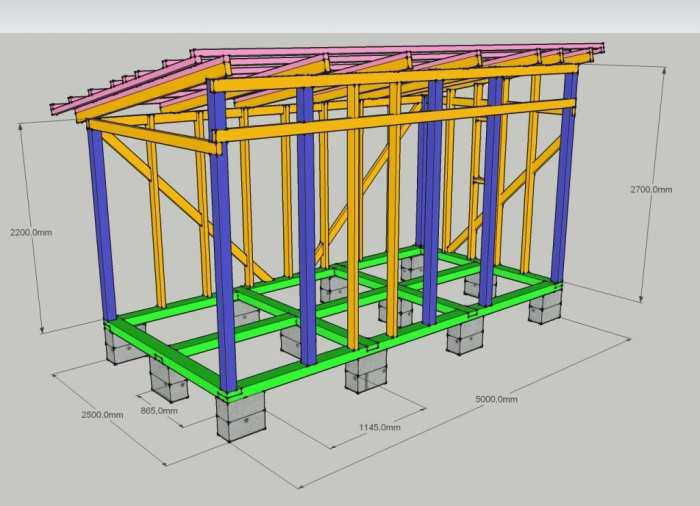The image size is (700, 506).
Task: Click the 1145.0mm dimension label
Action: tap(380, 427)
